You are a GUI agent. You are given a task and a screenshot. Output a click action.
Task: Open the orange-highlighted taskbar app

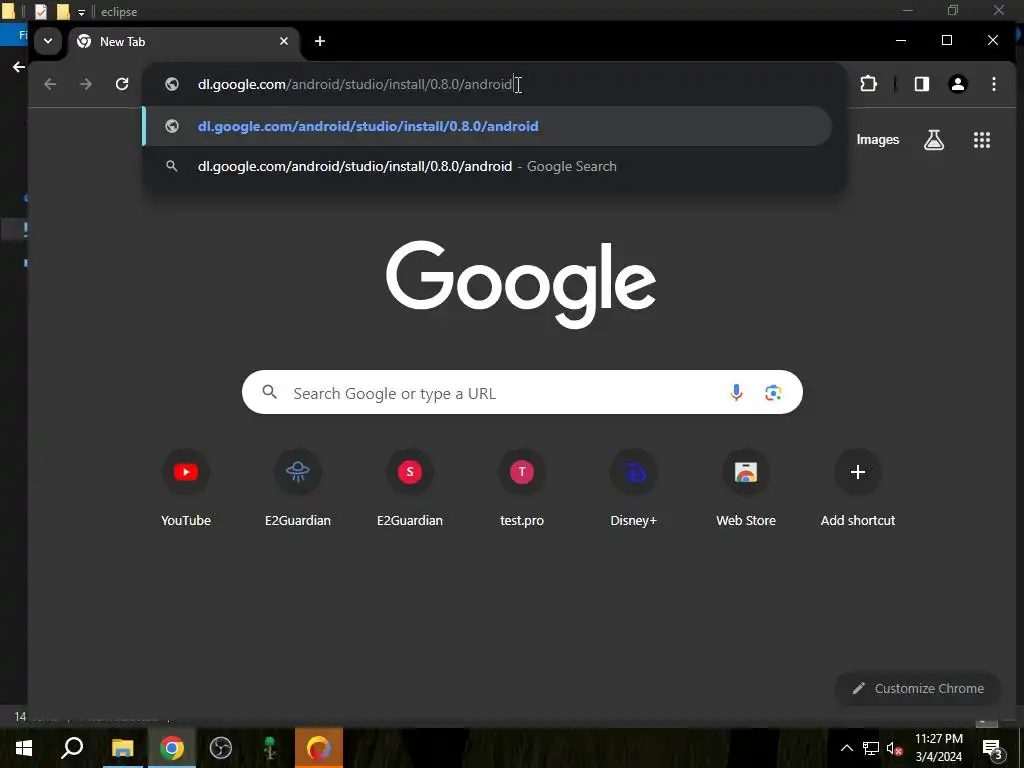319,748
